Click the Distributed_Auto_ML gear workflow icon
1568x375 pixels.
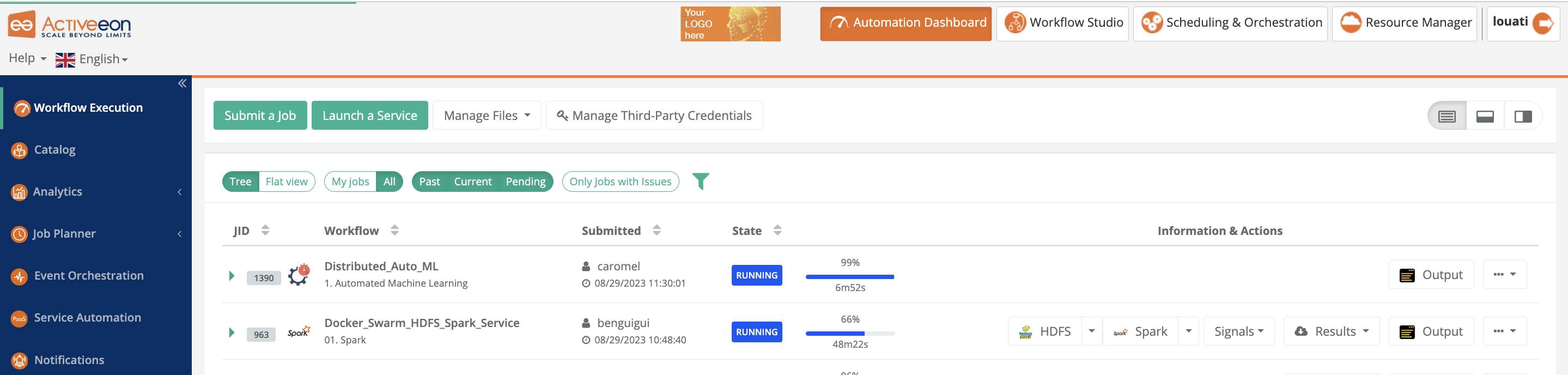[x=298, y=275]
